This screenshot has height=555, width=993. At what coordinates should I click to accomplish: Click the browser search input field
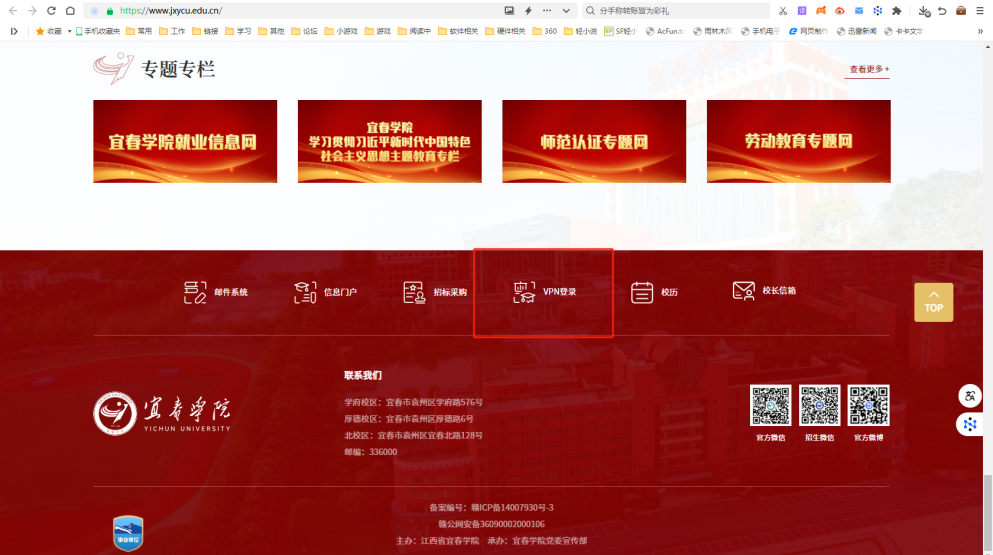click(x=680, y=10)
